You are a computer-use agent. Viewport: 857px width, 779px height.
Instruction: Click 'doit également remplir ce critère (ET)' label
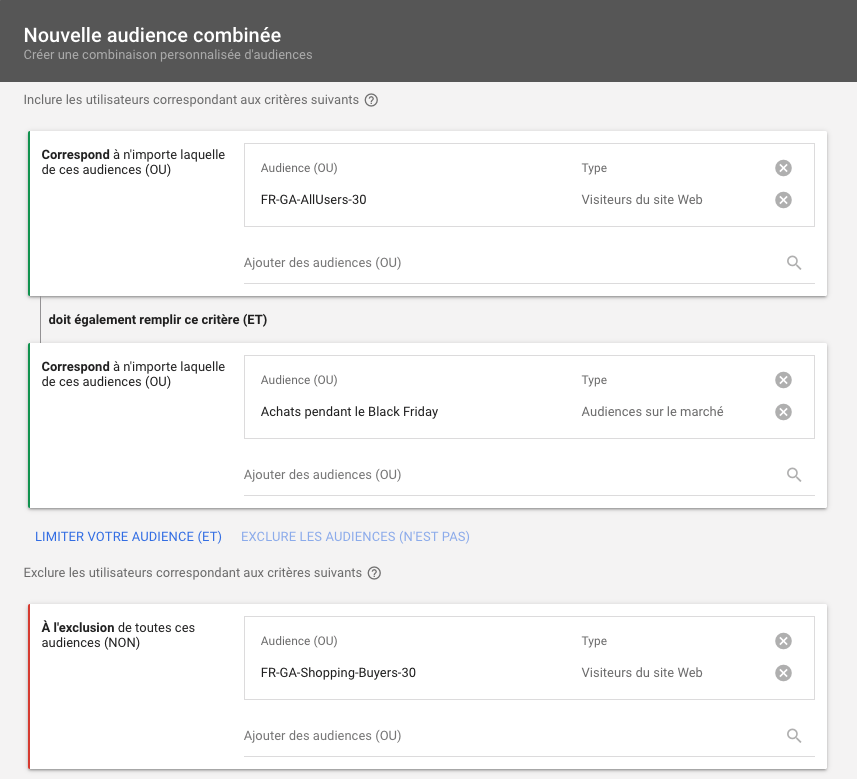(x=158, y=320)
